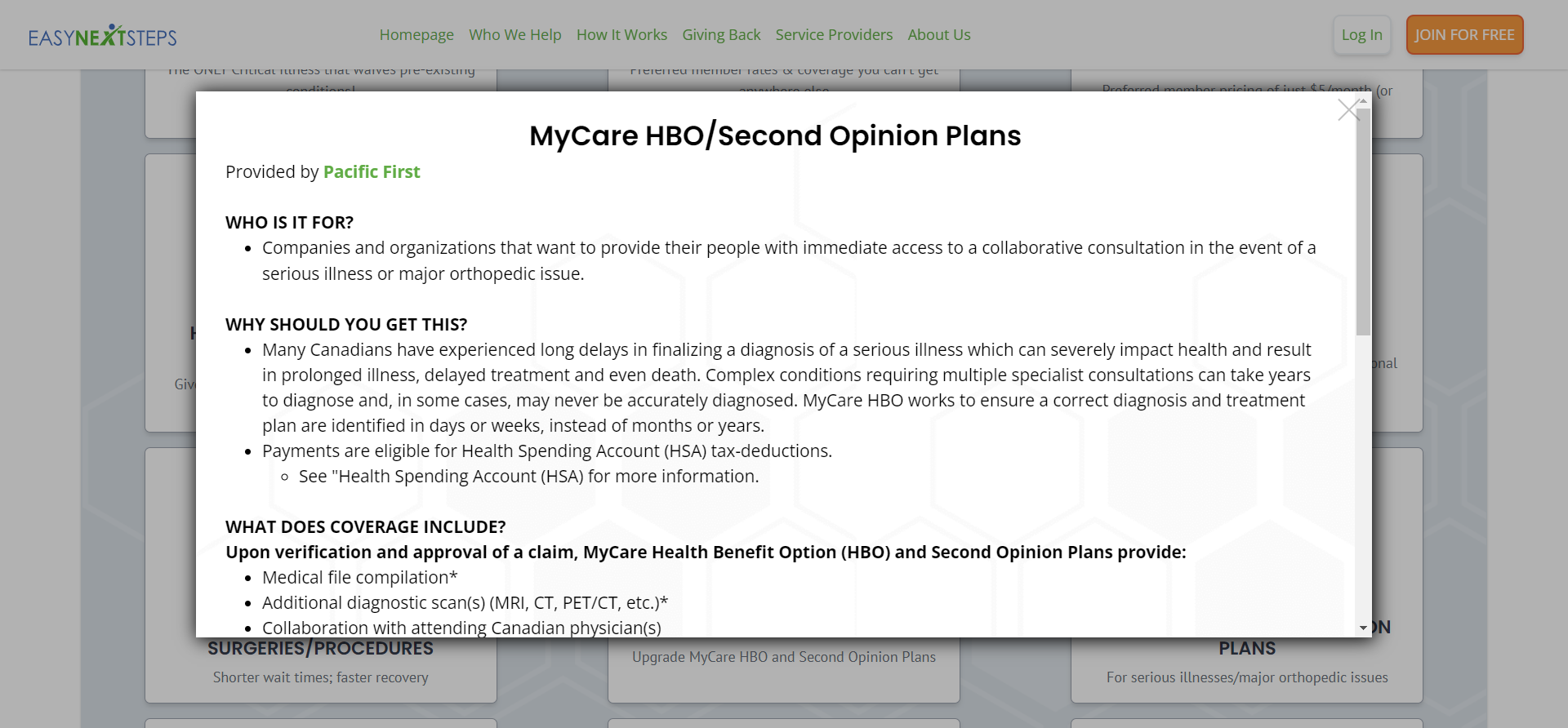This screenshot has width=1568, height=728.
Task: Click Upgrade MyCare HBO and Second Opinion Plans card text
Action: pyautogui.click(x=784, y=657)
